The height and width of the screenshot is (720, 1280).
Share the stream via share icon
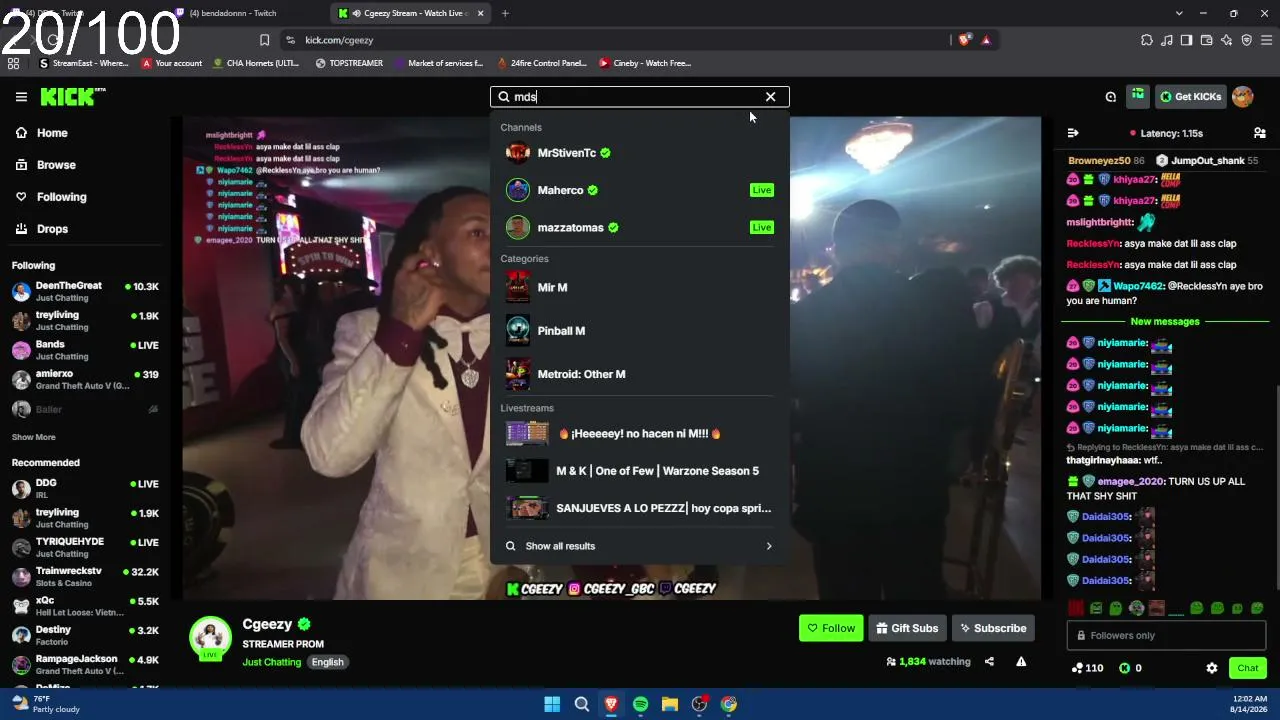coord(989,661)
